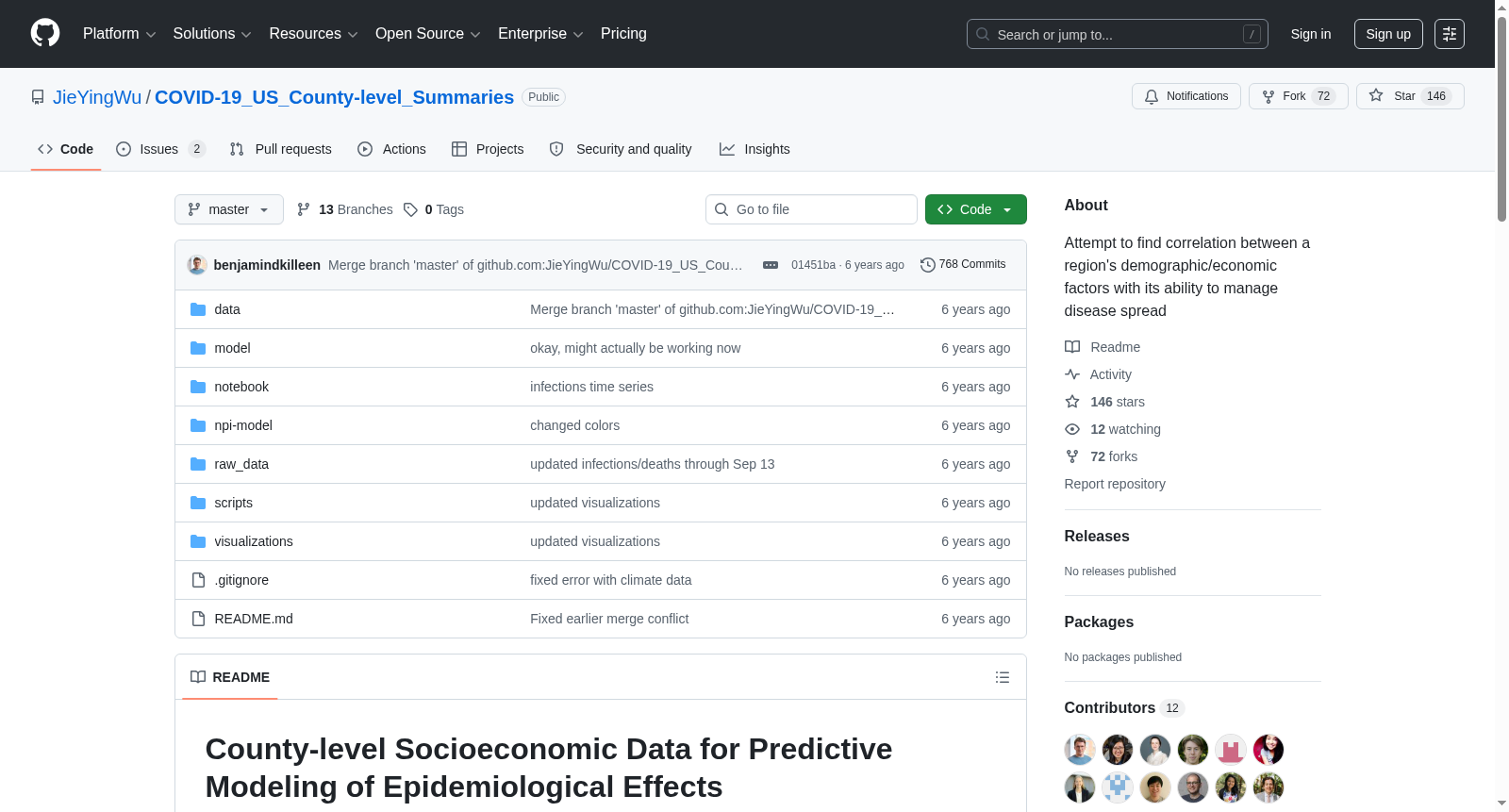Expand the Resources menu
1509x812 pixels.
(314, 34)
